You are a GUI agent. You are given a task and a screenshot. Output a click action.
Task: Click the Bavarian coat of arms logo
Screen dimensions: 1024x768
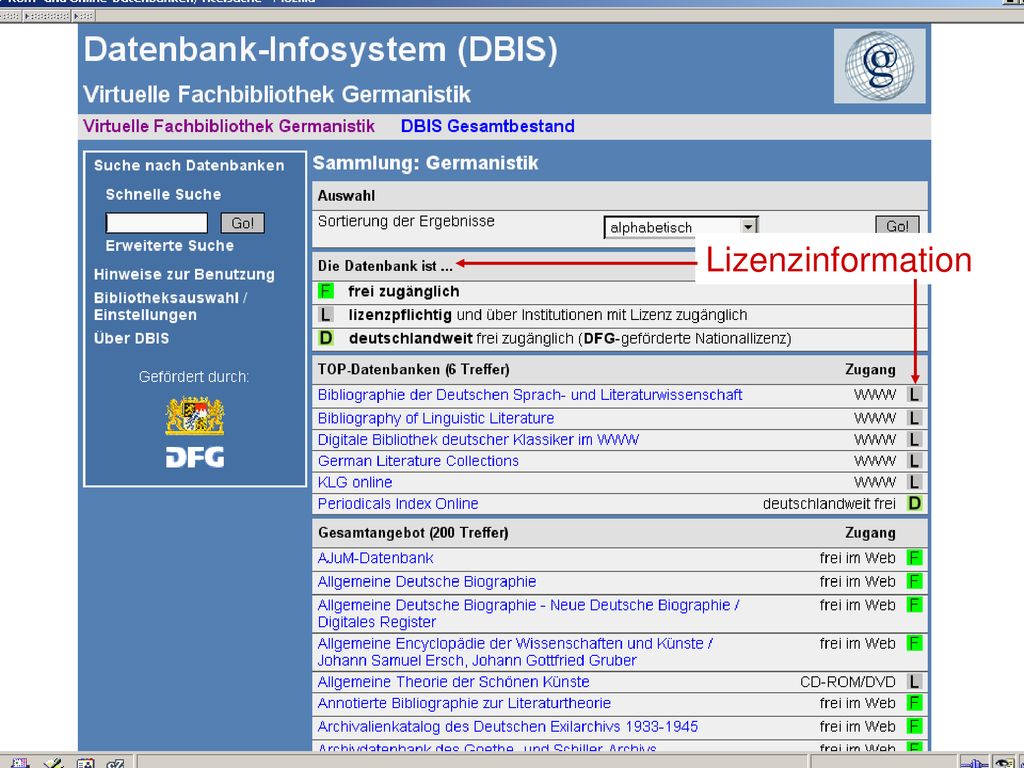click(195, 415)
